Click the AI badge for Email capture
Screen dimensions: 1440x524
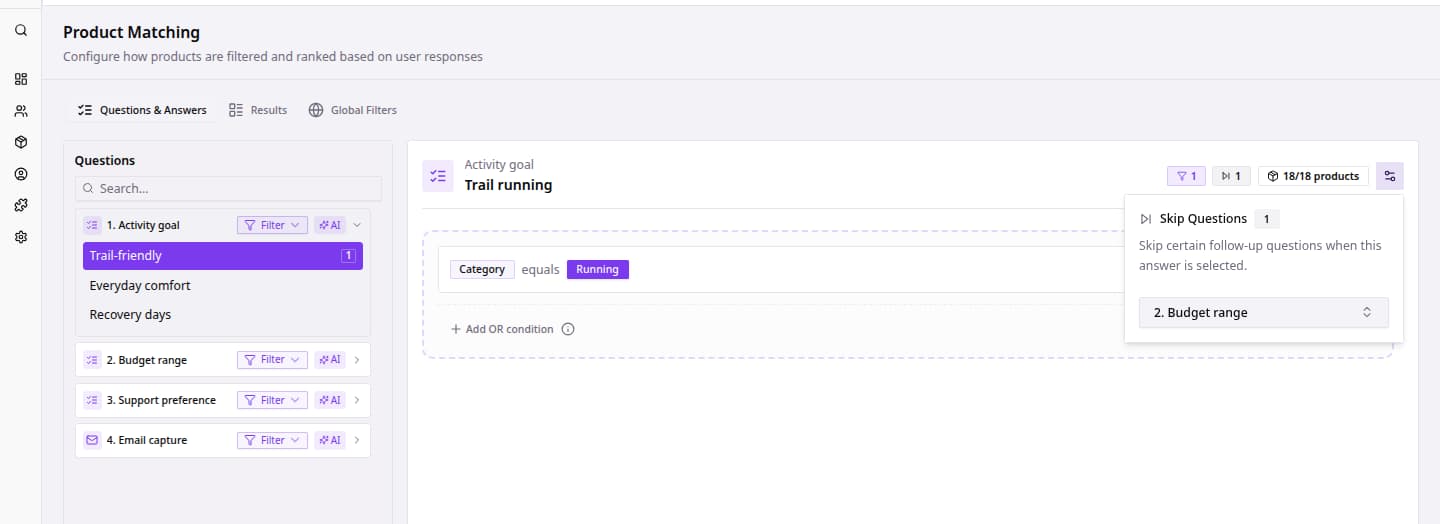(330, 440)
